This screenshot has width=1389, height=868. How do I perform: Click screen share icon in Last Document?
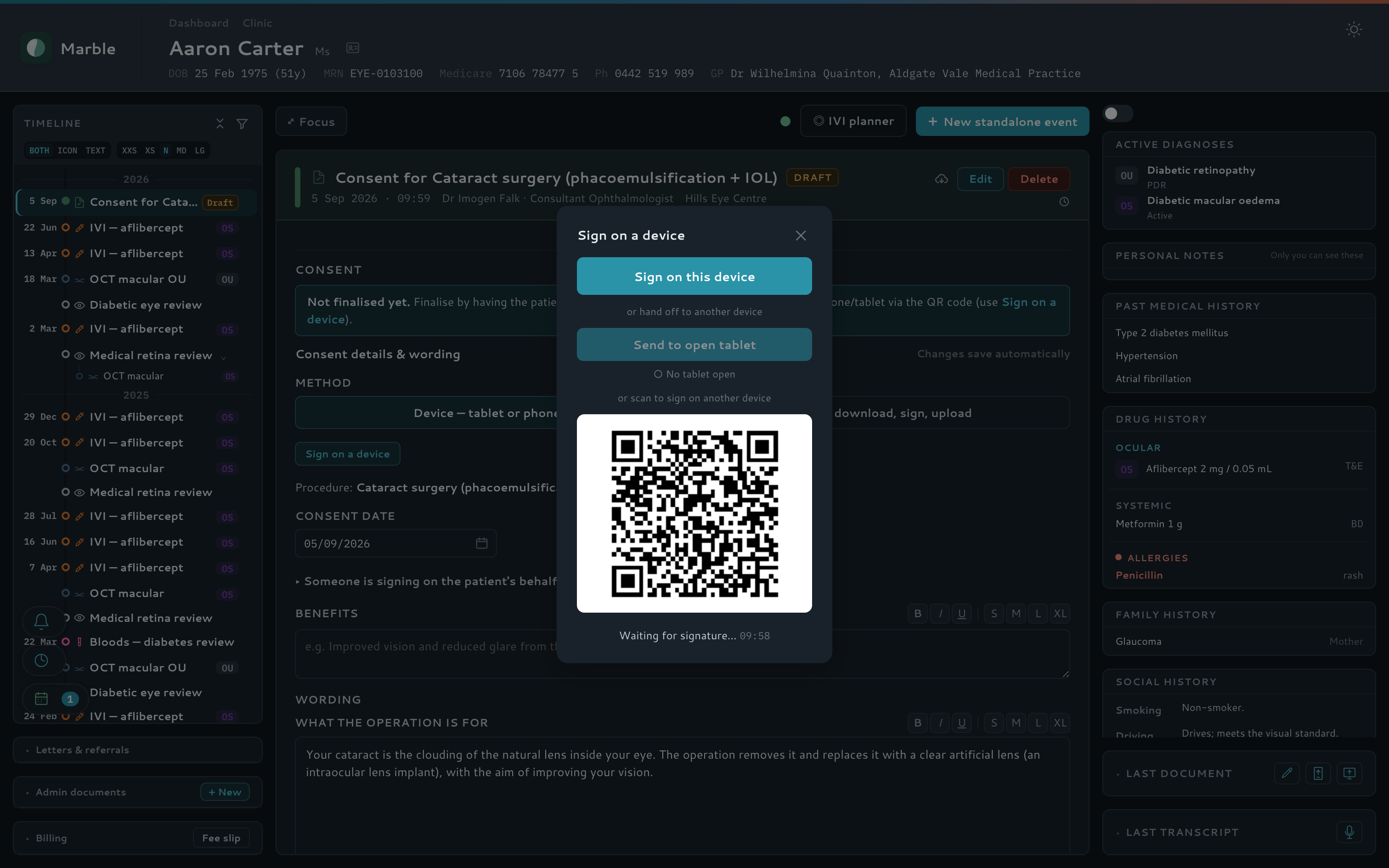(x=1349, y=773)
